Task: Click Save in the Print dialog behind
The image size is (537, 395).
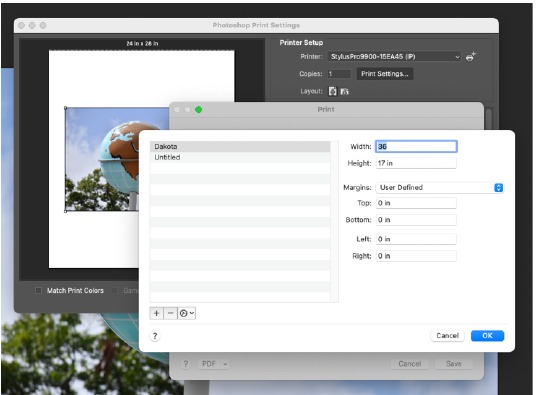Action: [x=454, y=364]
